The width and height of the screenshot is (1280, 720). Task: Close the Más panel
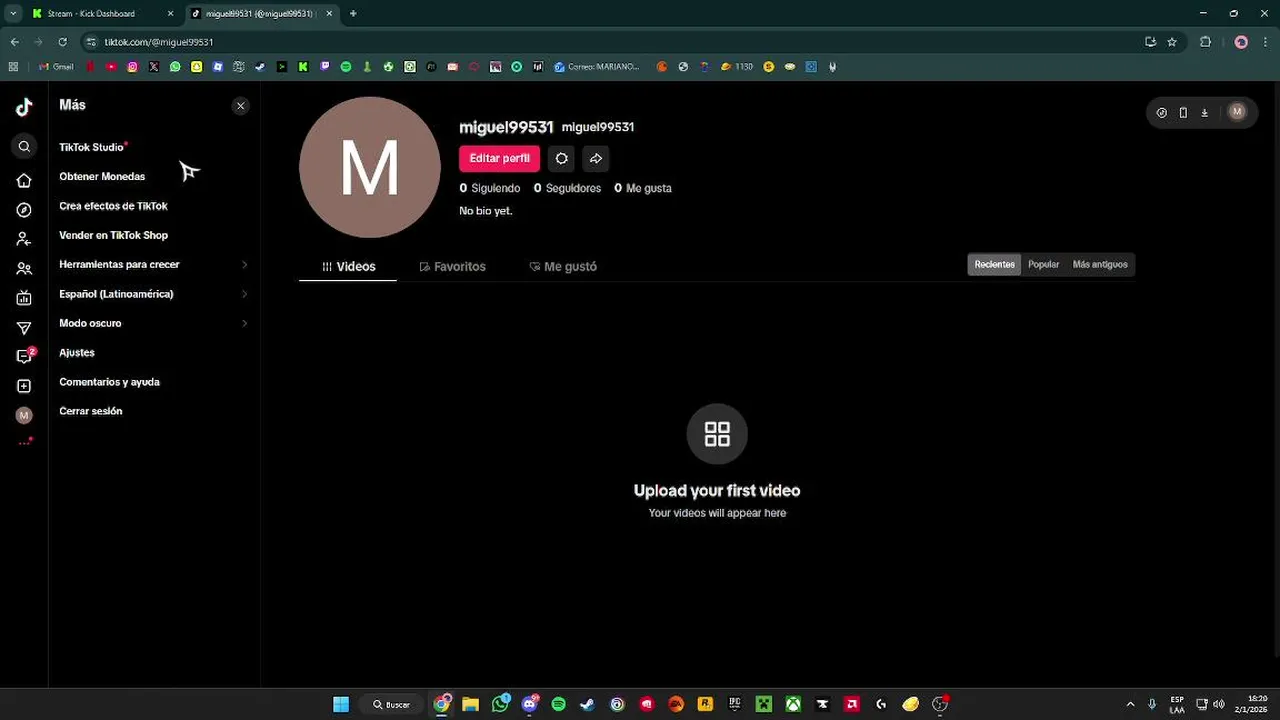pos(240,106)
